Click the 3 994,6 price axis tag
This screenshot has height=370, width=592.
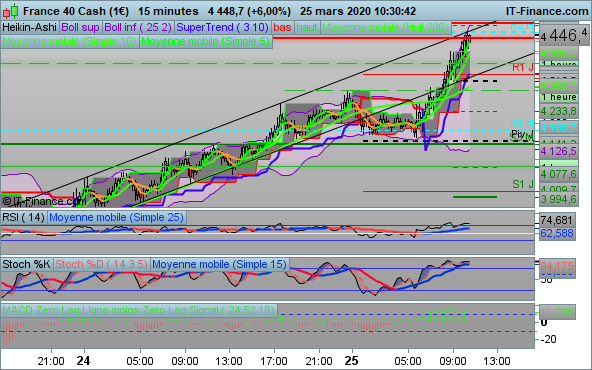tap(558, 199)
